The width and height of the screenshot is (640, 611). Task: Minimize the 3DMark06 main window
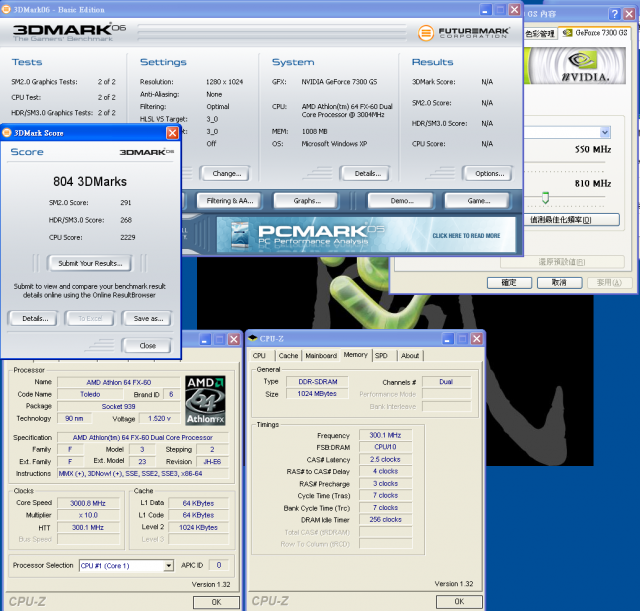[485, 9]
